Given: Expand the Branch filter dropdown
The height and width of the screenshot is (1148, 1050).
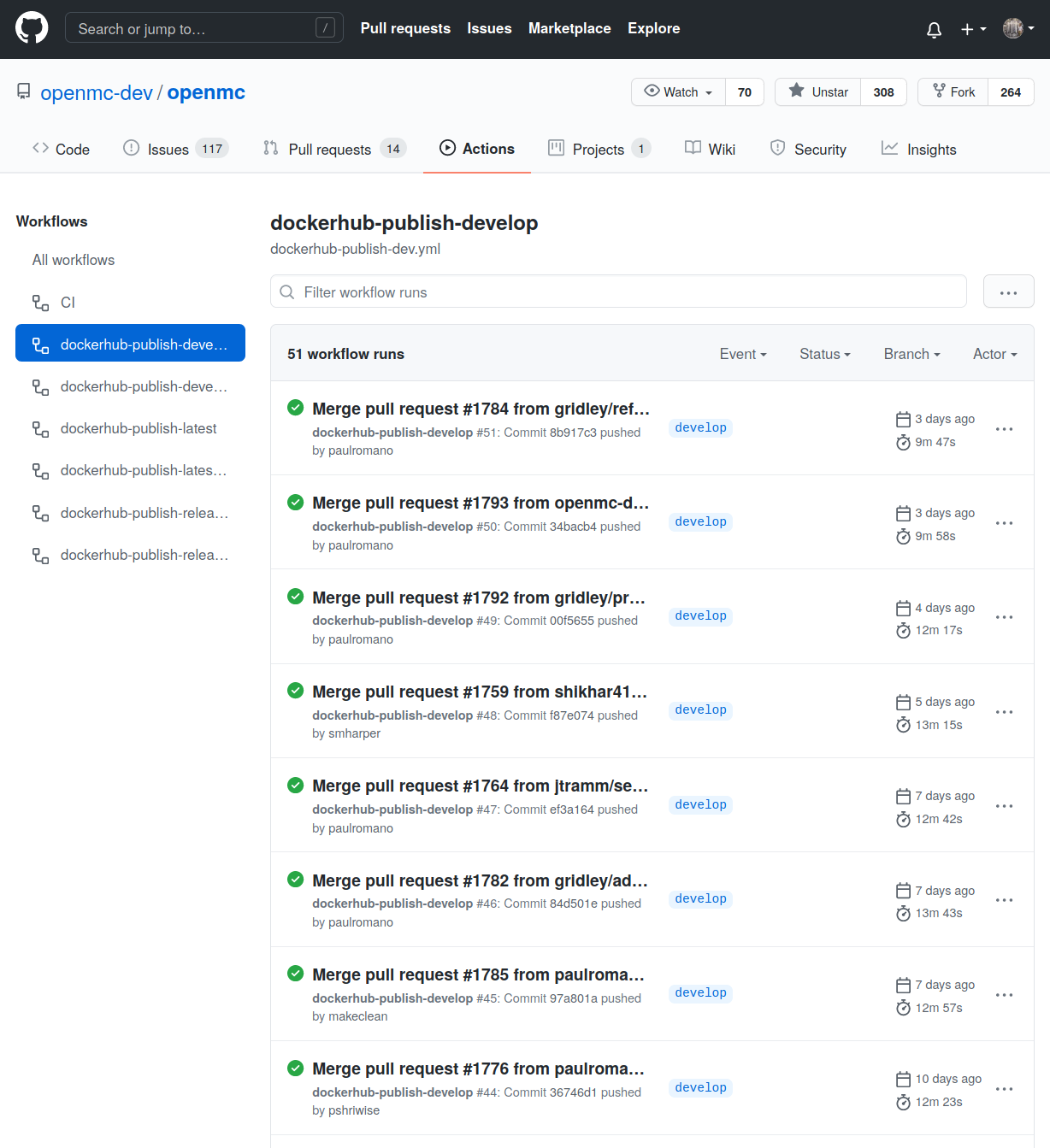Looking at the screenshot, I should tap(911, 354).
